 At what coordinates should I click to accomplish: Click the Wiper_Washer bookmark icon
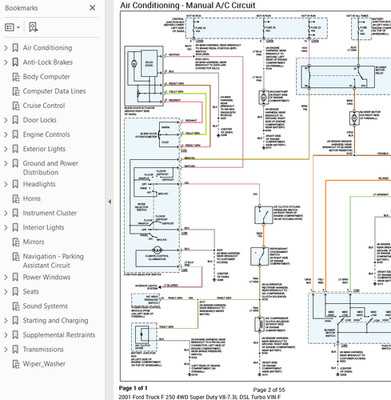point(16,364)
